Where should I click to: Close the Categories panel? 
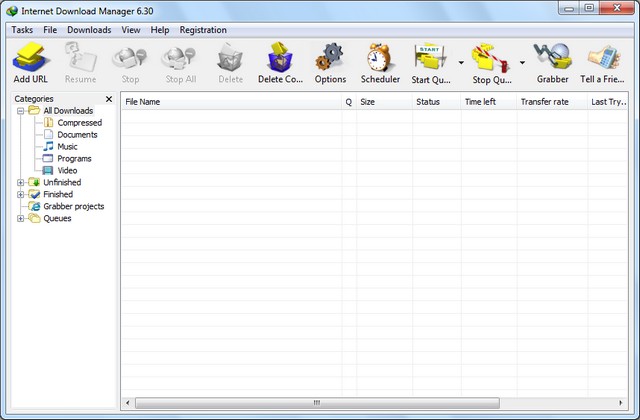click(109, 99)
